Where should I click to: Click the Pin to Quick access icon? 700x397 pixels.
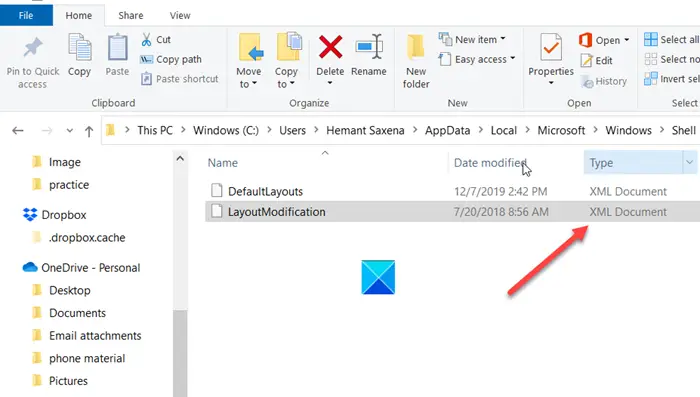(x=33, y=48)
